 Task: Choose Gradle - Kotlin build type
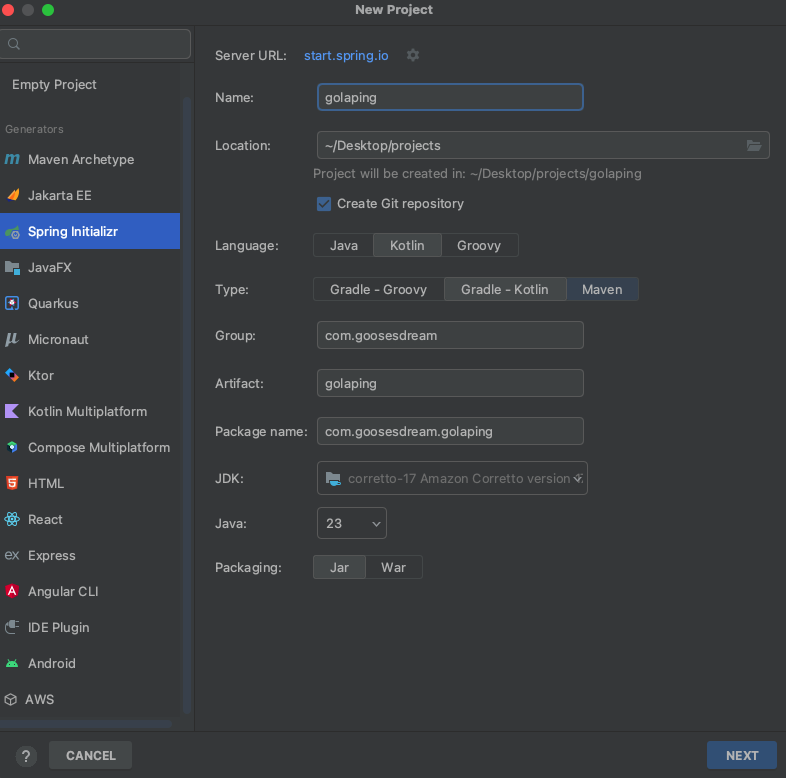pos(505,290)
